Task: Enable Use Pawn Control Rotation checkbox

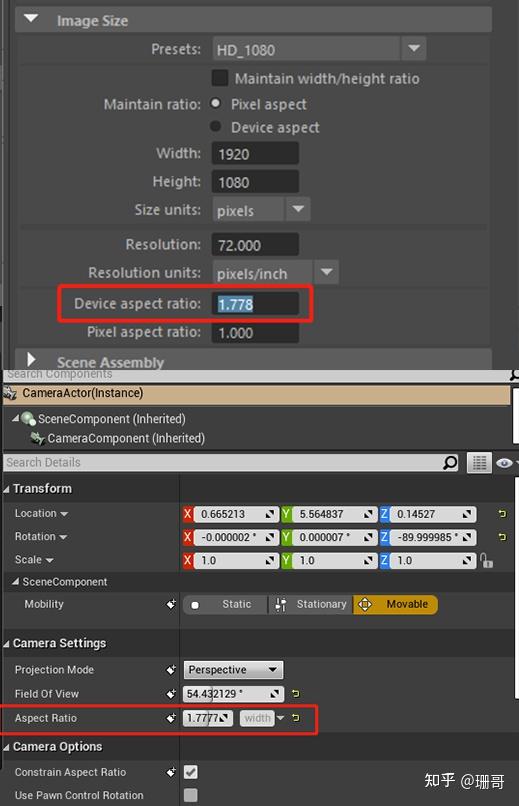Action: (x=191, y=795)
